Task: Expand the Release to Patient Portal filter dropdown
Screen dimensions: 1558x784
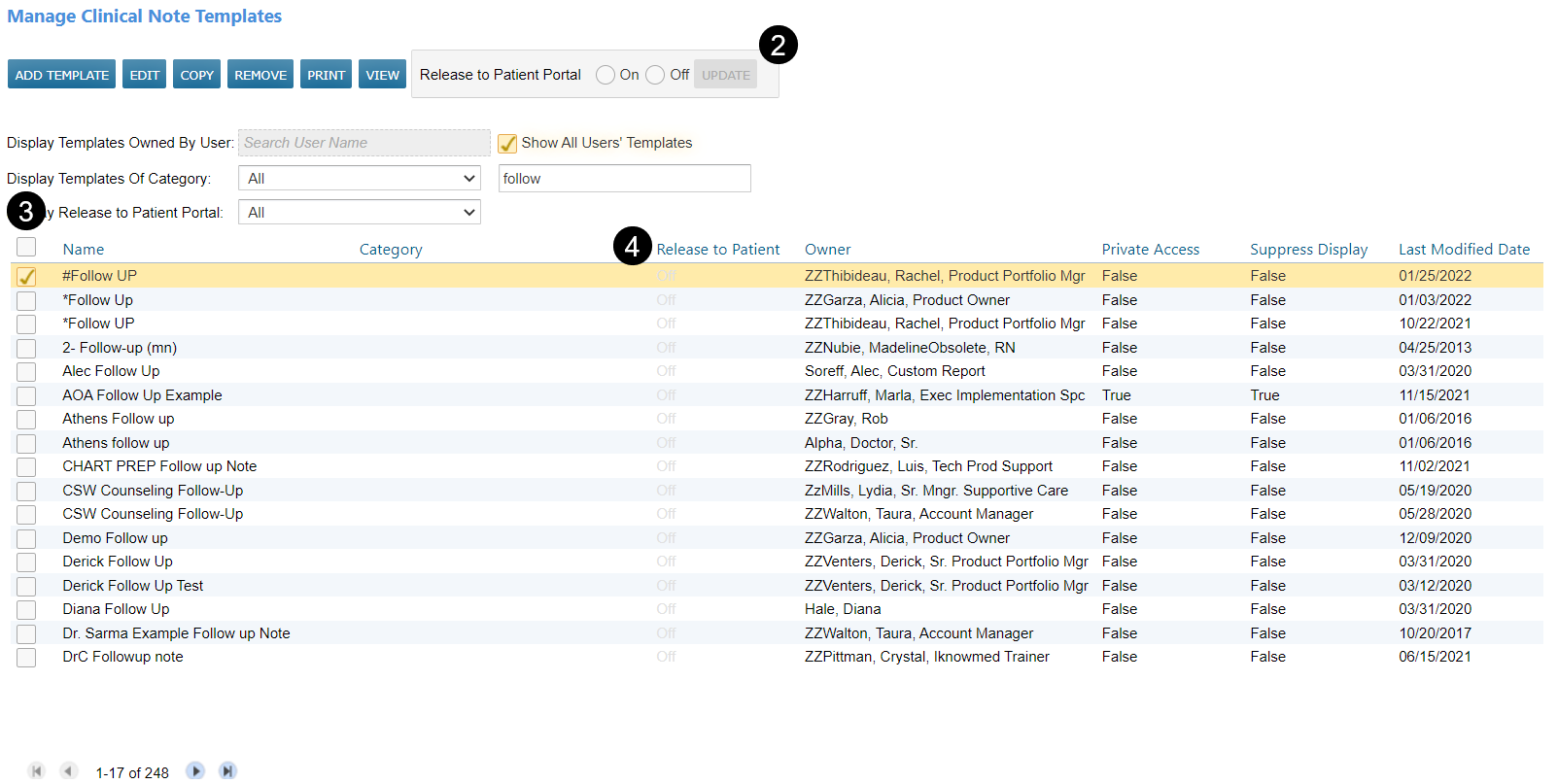Action: point(360,213)
